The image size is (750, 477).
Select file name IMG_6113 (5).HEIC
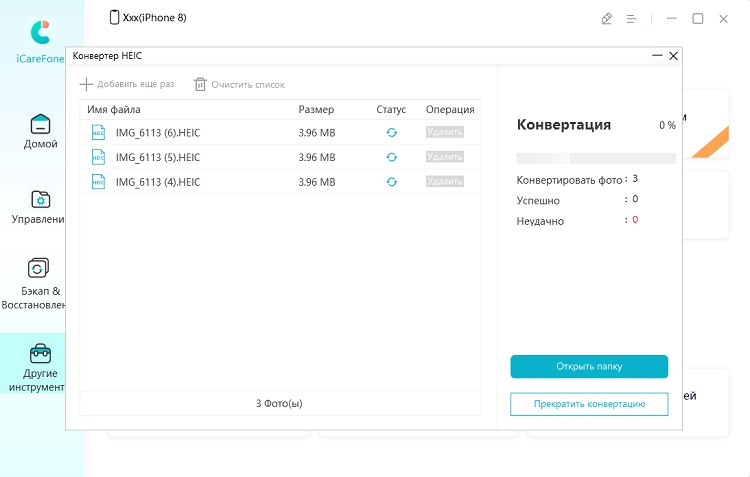point(158,157)
